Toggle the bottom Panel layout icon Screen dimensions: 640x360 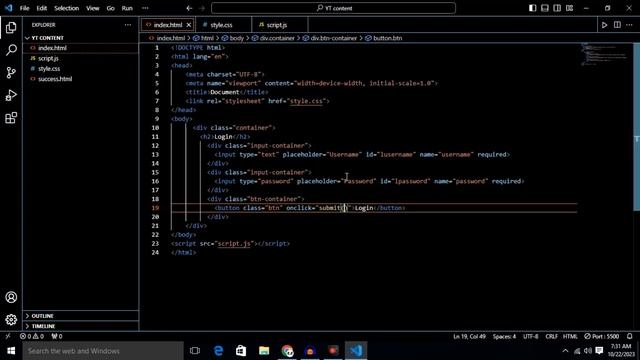[x=544, y=8]
